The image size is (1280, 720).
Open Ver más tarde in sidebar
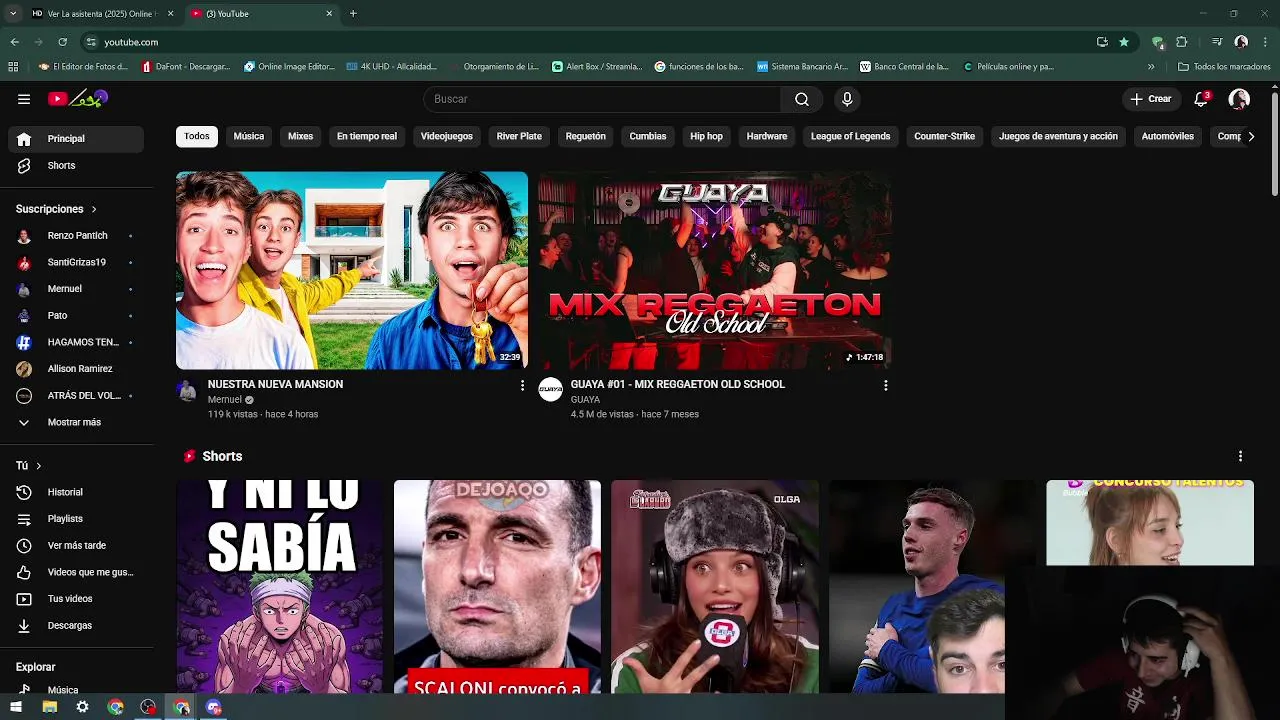point(76,545)
